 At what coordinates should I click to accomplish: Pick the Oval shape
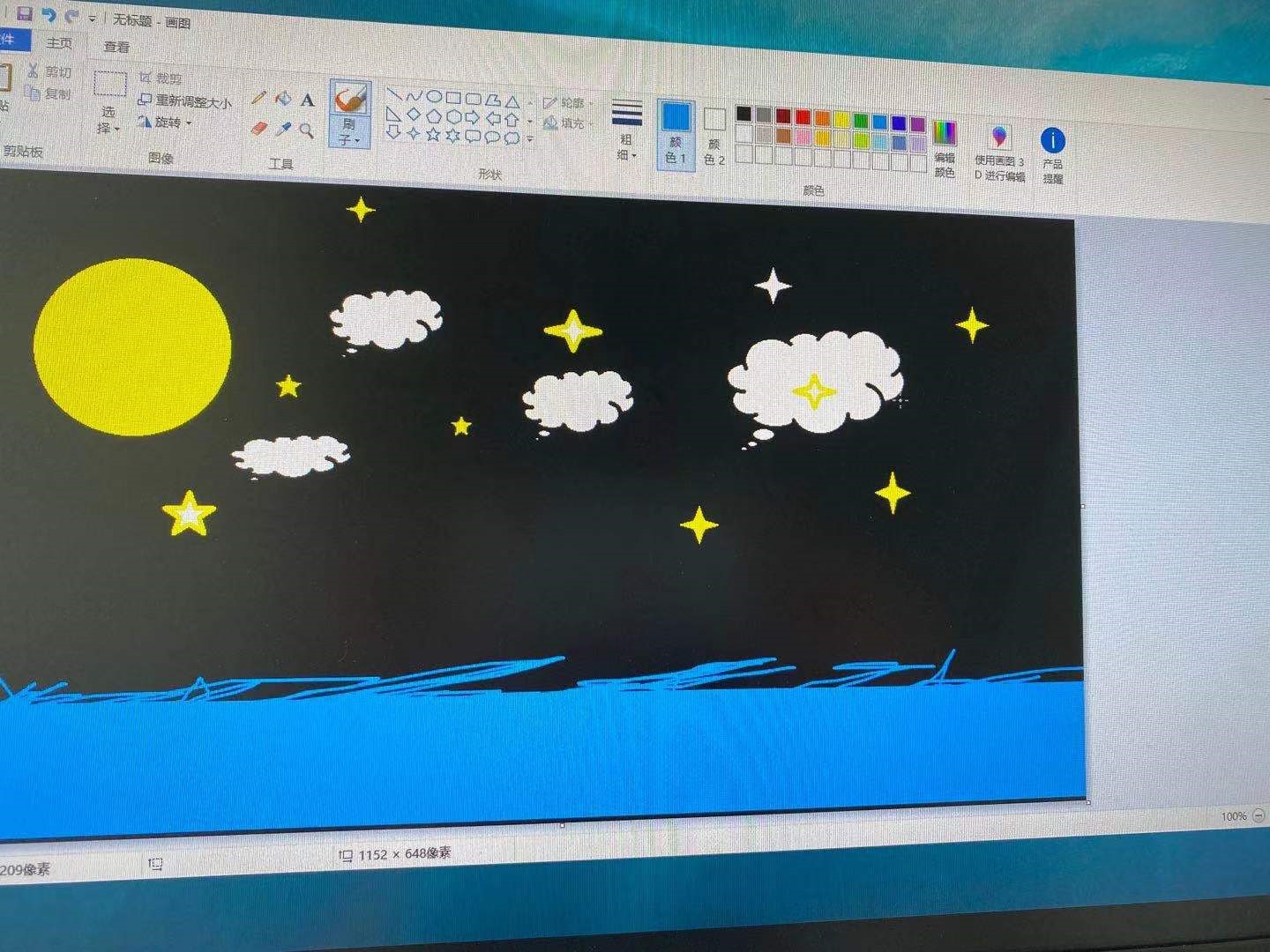434,96
